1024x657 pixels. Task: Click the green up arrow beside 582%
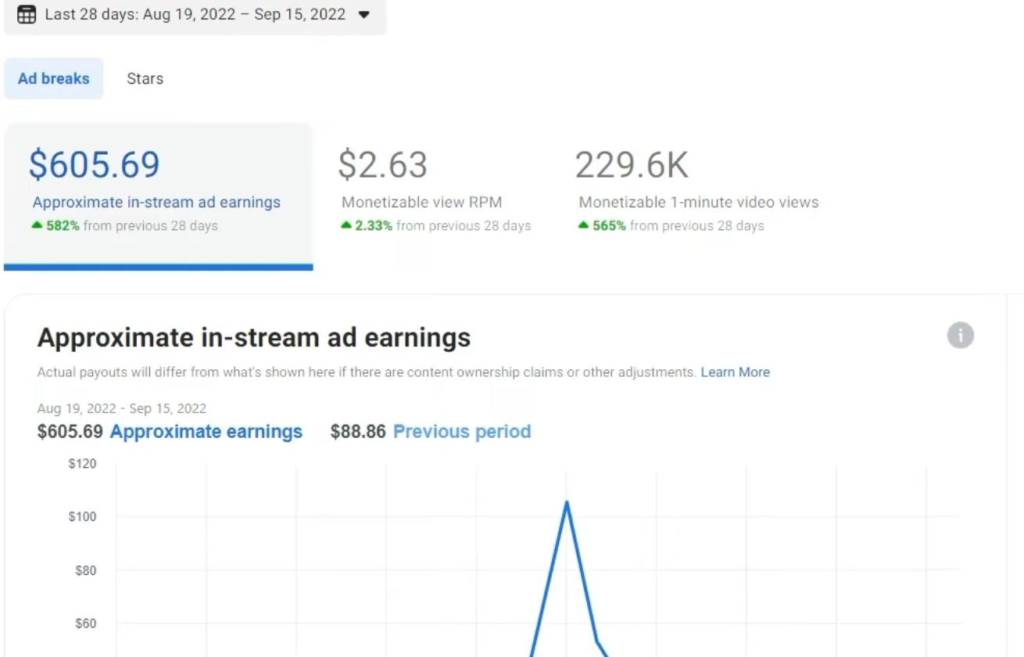(38, 226)
